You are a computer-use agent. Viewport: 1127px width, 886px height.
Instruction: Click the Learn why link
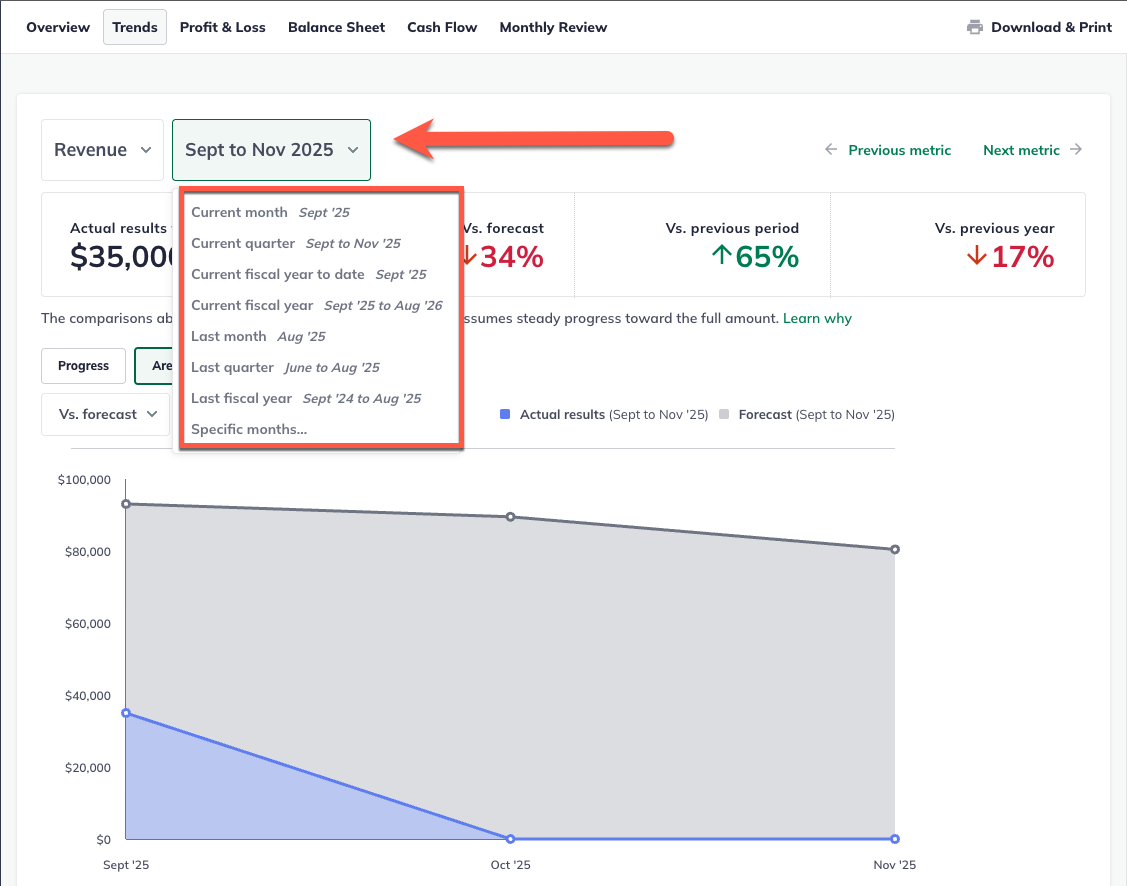[817, 318]
